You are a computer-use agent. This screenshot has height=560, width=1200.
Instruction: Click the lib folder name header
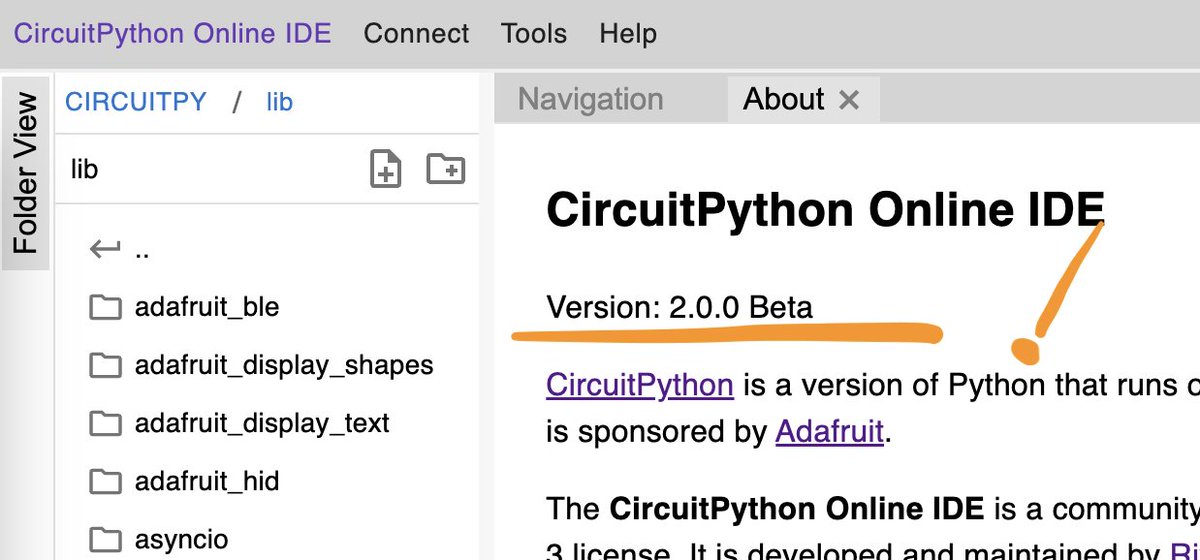pyautogui.click(x=84, y=169)
